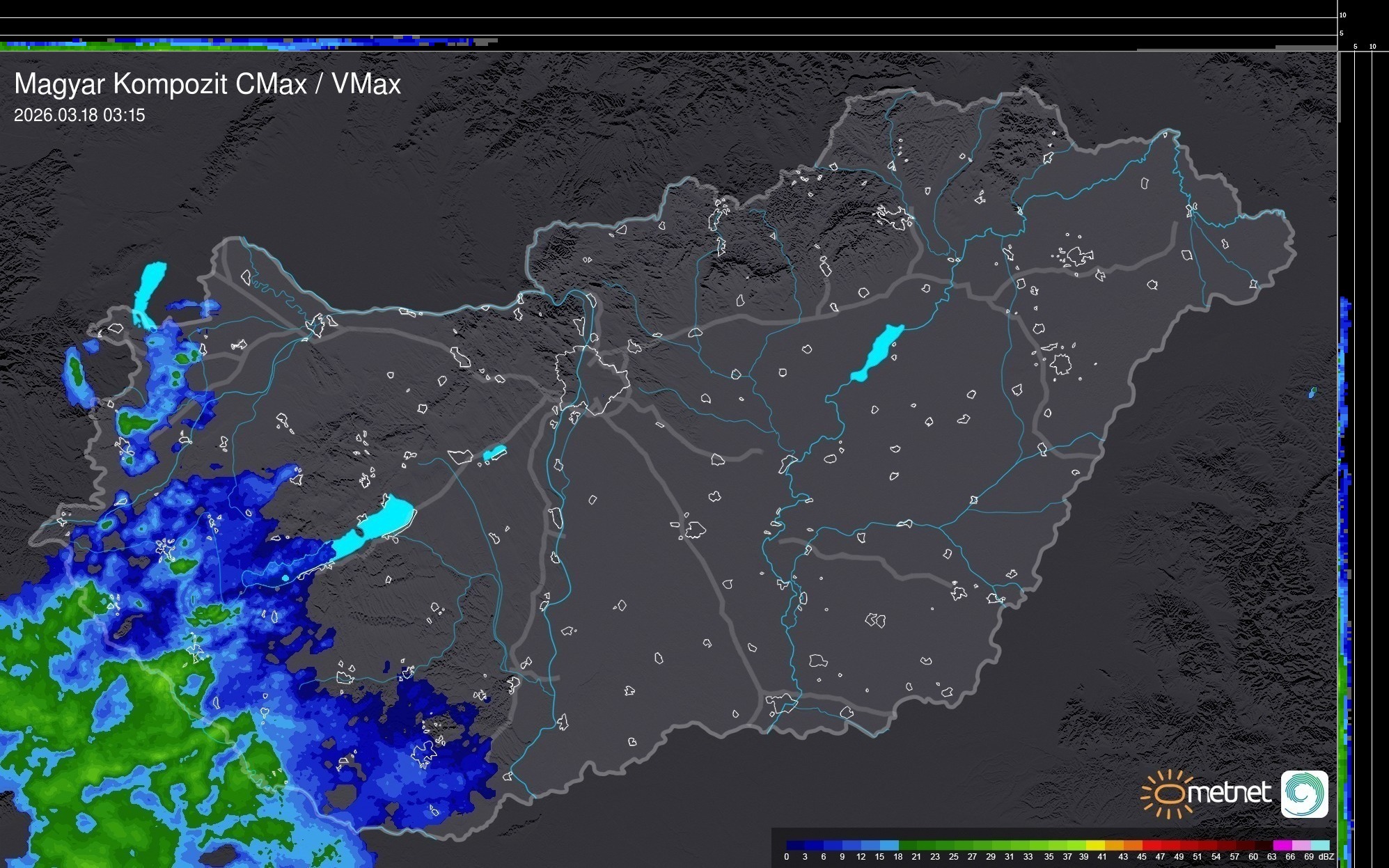Click the Magyar Kompozit CMax / VMax title
Image resolution: width=1389 pixels, height=868 pixels.
(207, 84)
